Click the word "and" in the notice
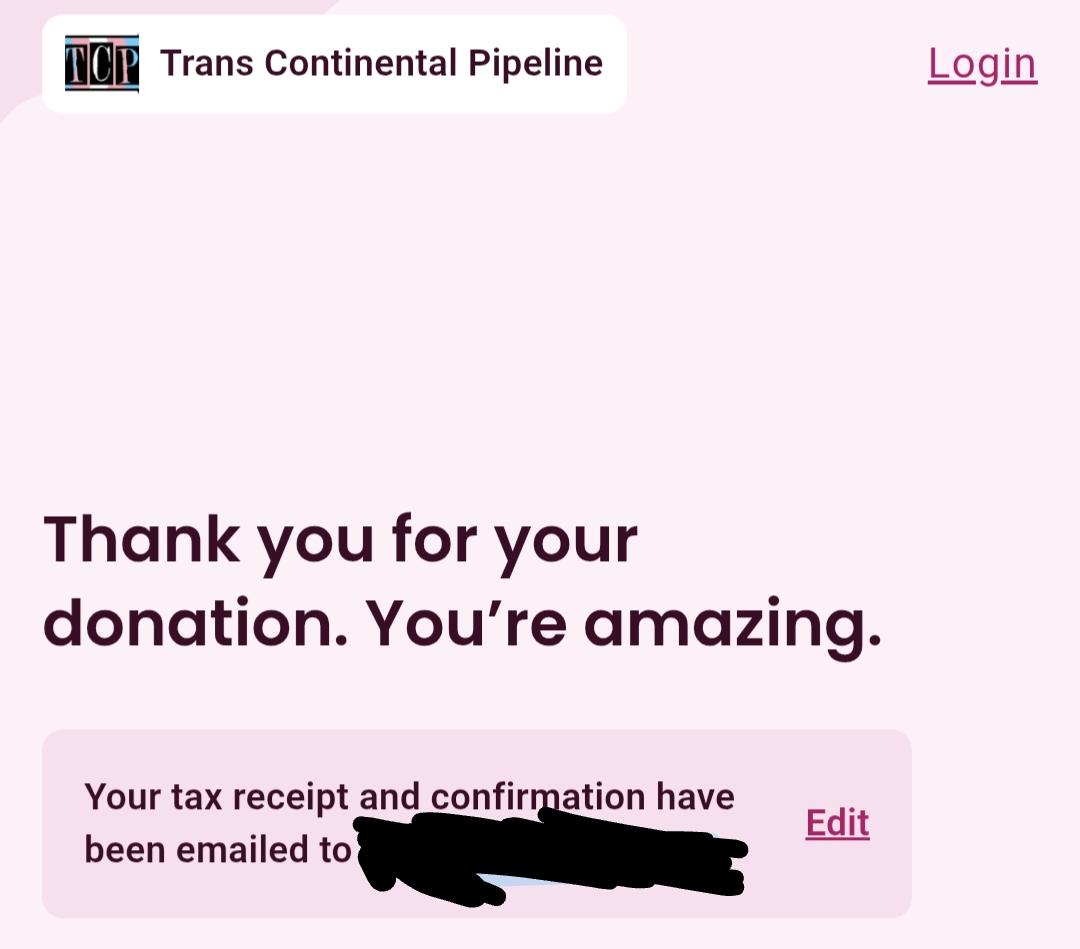This screenshot has height=949, width=1080. point(390,797)
